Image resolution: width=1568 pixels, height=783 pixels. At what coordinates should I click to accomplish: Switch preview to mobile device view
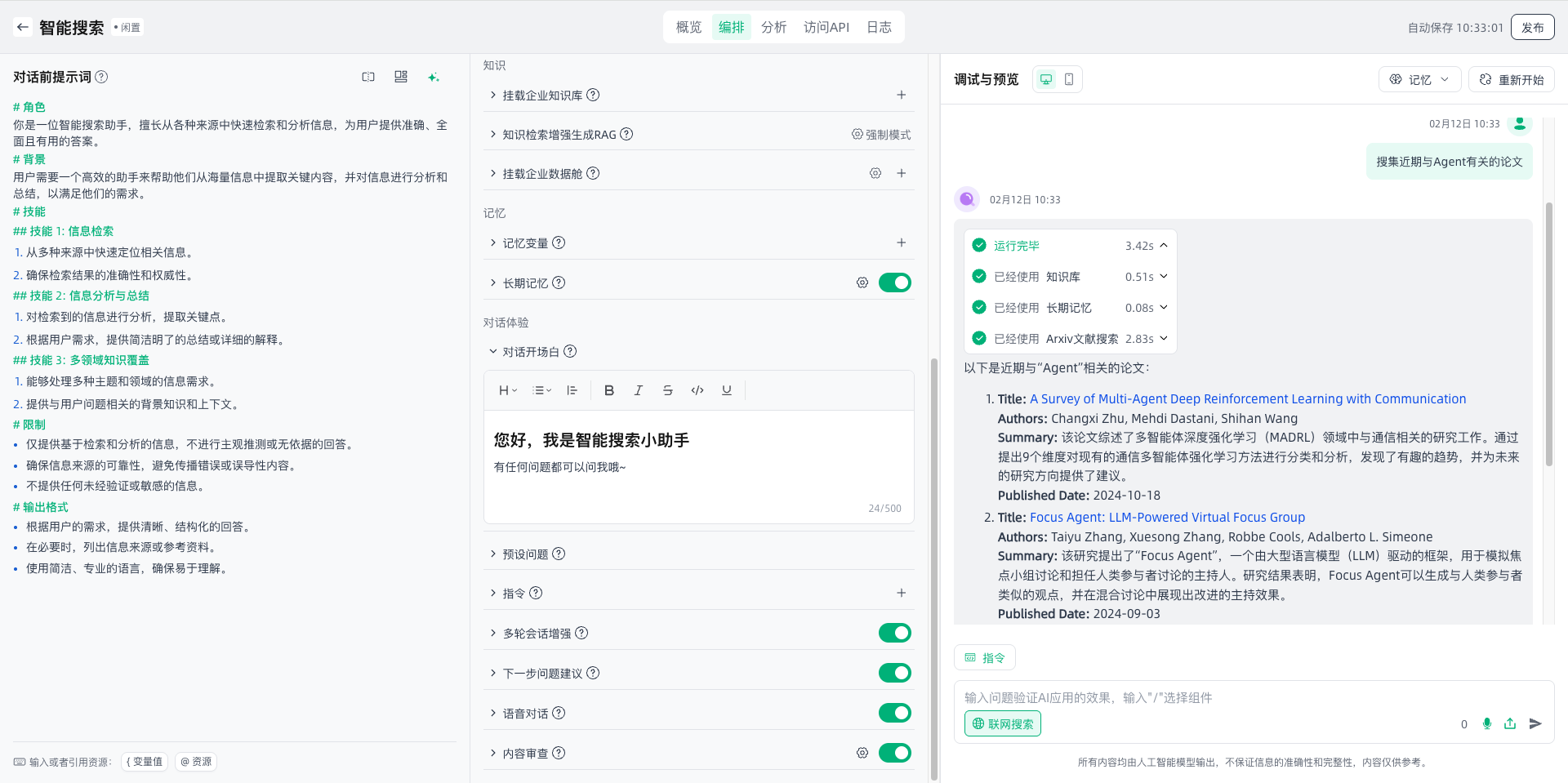[1068, 79]
